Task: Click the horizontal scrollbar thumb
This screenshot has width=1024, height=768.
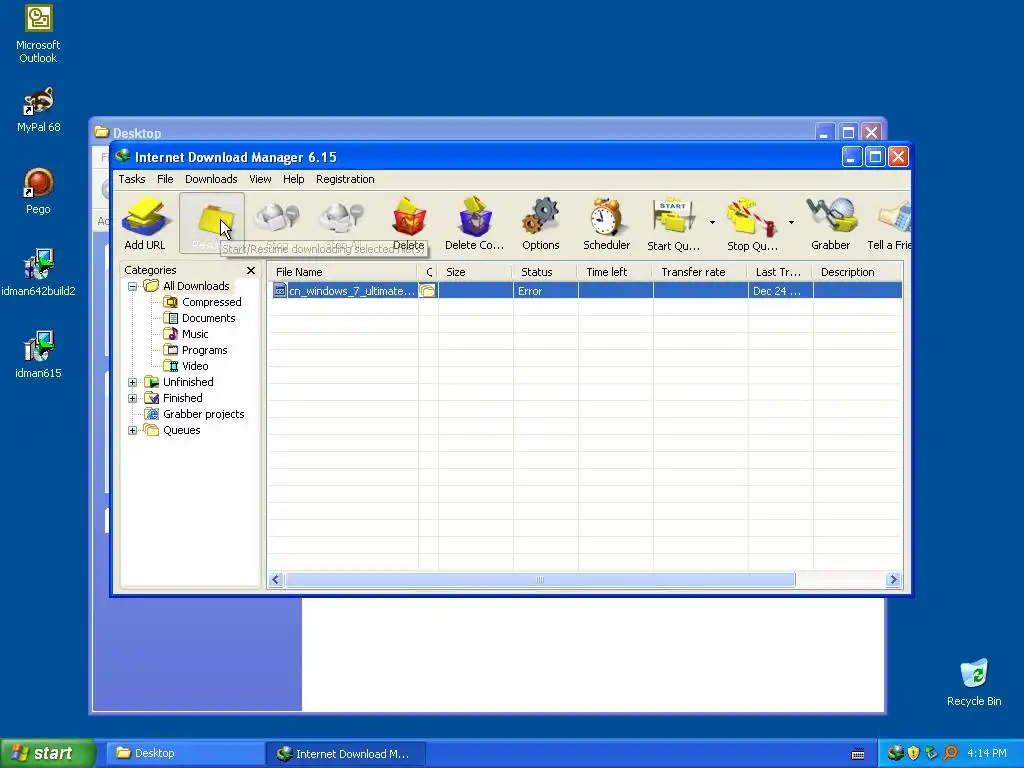Action: point(540,580)
